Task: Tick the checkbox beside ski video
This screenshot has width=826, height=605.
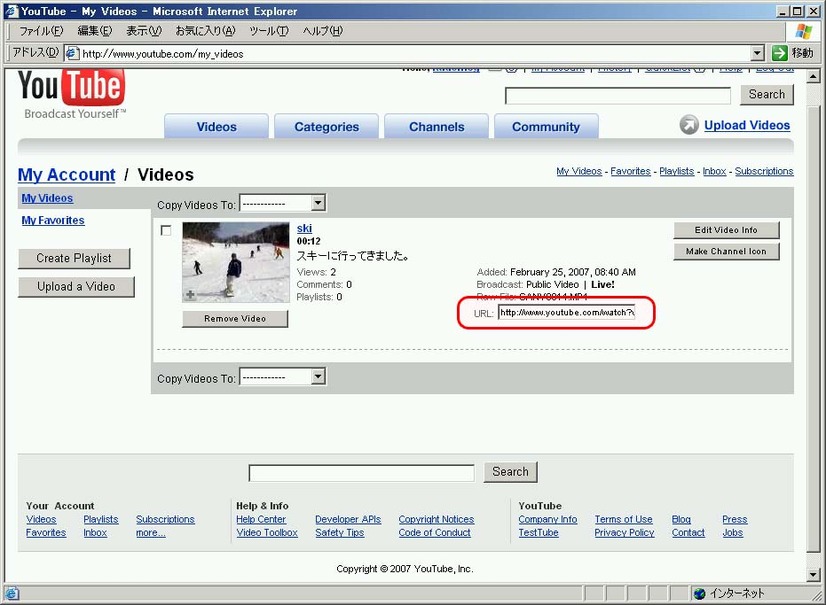Action: [x=166, y=230]
